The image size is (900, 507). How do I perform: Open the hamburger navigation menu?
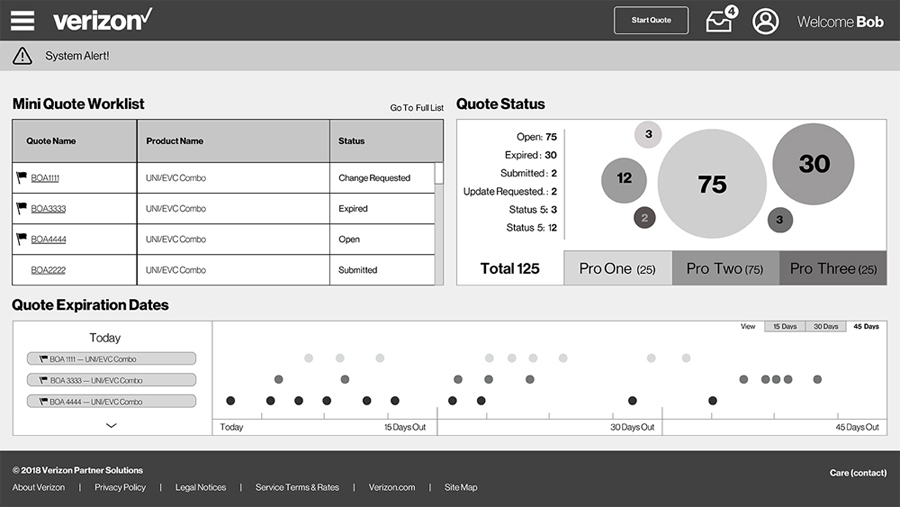coord(22,20)
